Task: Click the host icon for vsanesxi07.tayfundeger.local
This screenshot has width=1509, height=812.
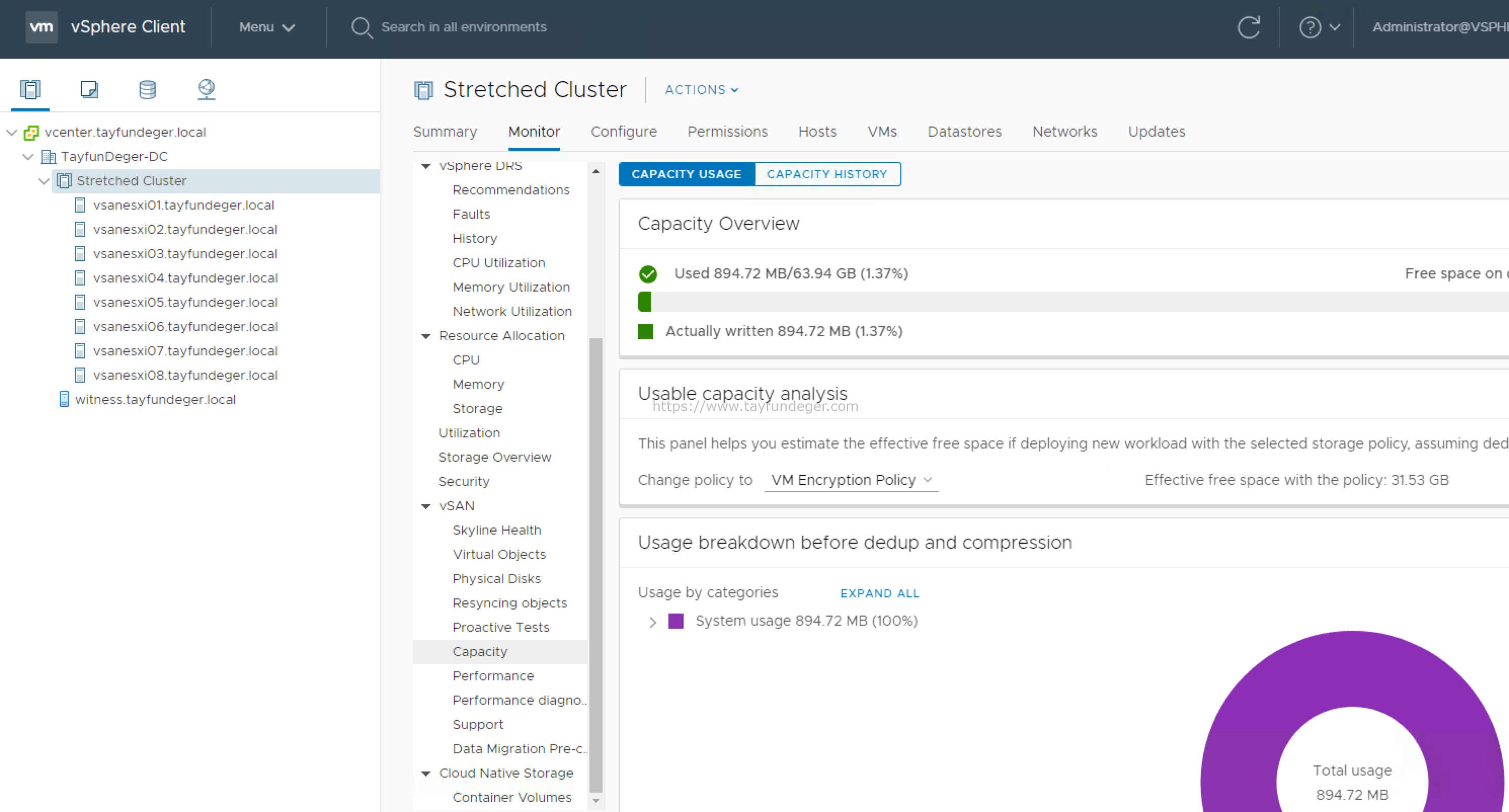Action: click(80, 351)
